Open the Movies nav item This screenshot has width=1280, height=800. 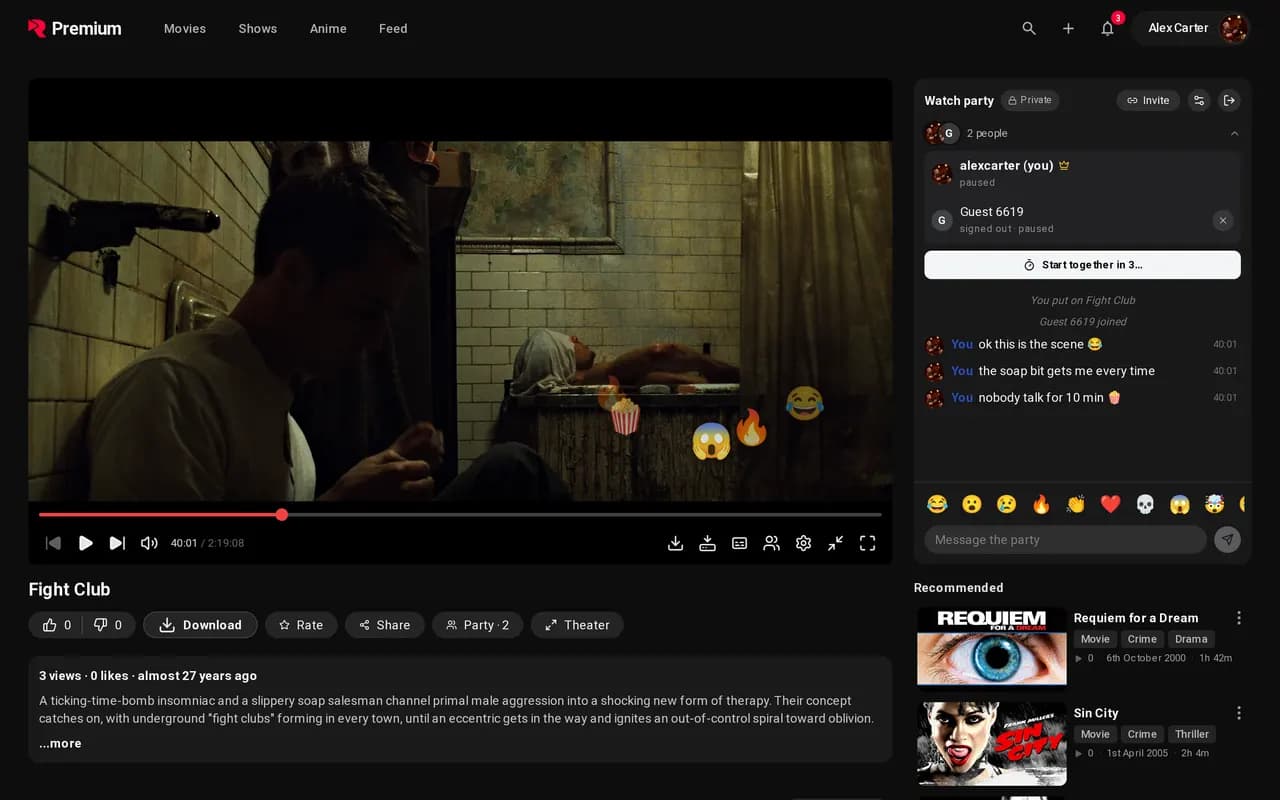[x=185, y=28]
